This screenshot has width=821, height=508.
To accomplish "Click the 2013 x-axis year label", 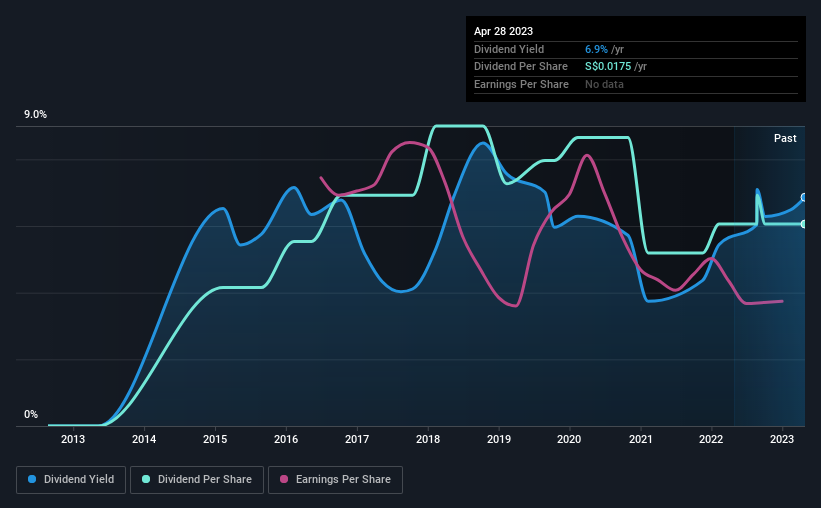I will (x=73, y=439).
